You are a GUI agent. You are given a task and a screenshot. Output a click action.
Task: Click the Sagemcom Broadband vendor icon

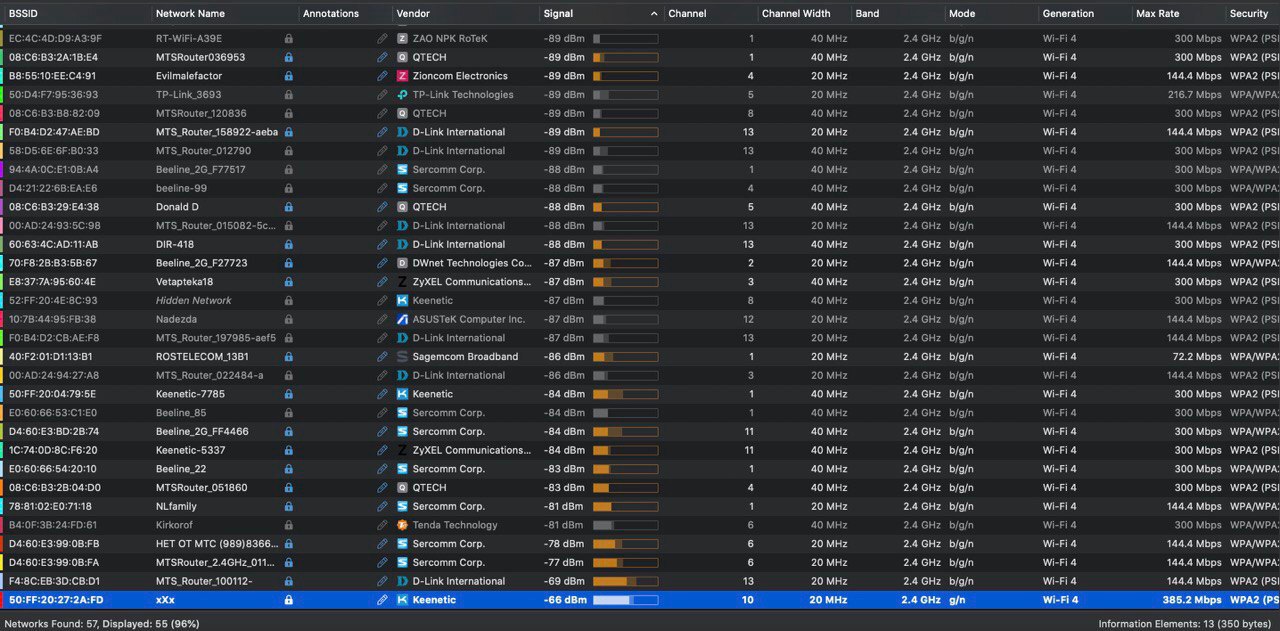[x=402, y=357]
